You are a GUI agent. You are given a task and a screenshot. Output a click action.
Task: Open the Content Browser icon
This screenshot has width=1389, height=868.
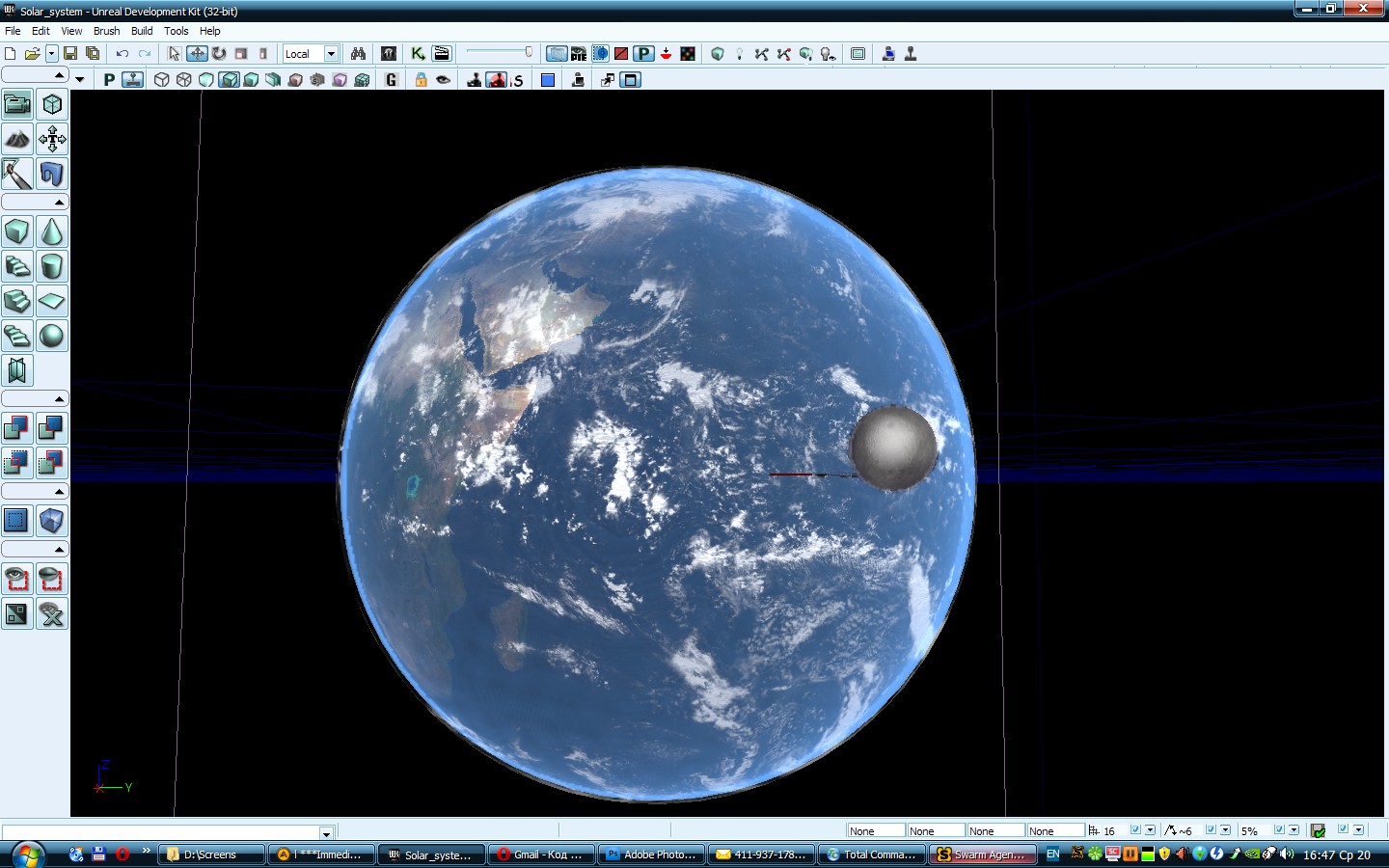point(389,54)
